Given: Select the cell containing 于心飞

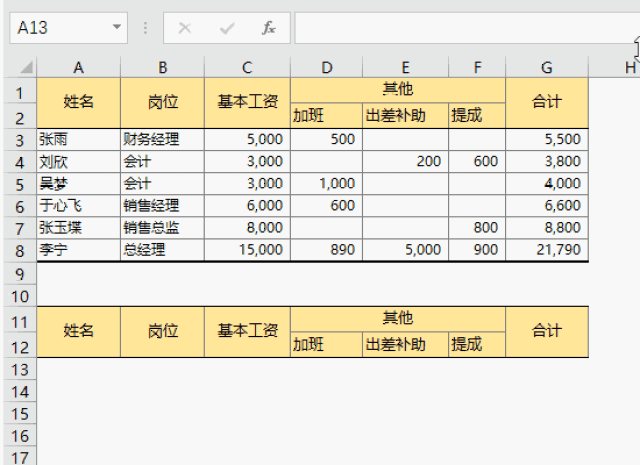Looking at the screenshot, I should (78, 206).
